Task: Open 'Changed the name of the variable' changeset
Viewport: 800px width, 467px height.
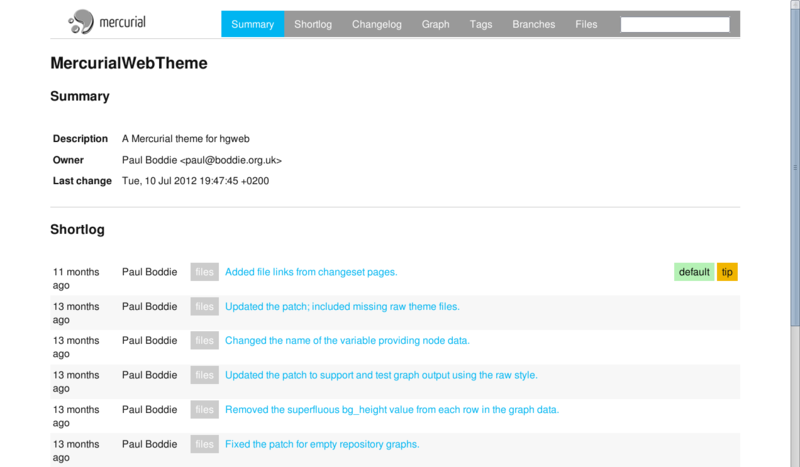Action: click(347, 340)
